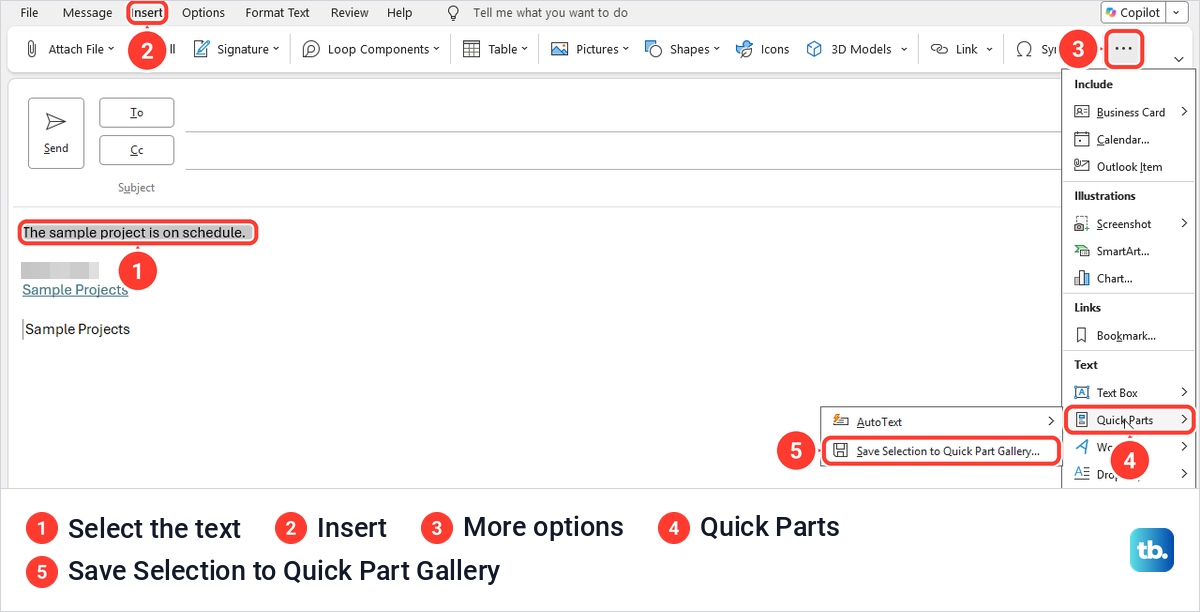1200x612 pixels.
Task: Choose Outlook Item from Include section
Action: [1130, 166]
